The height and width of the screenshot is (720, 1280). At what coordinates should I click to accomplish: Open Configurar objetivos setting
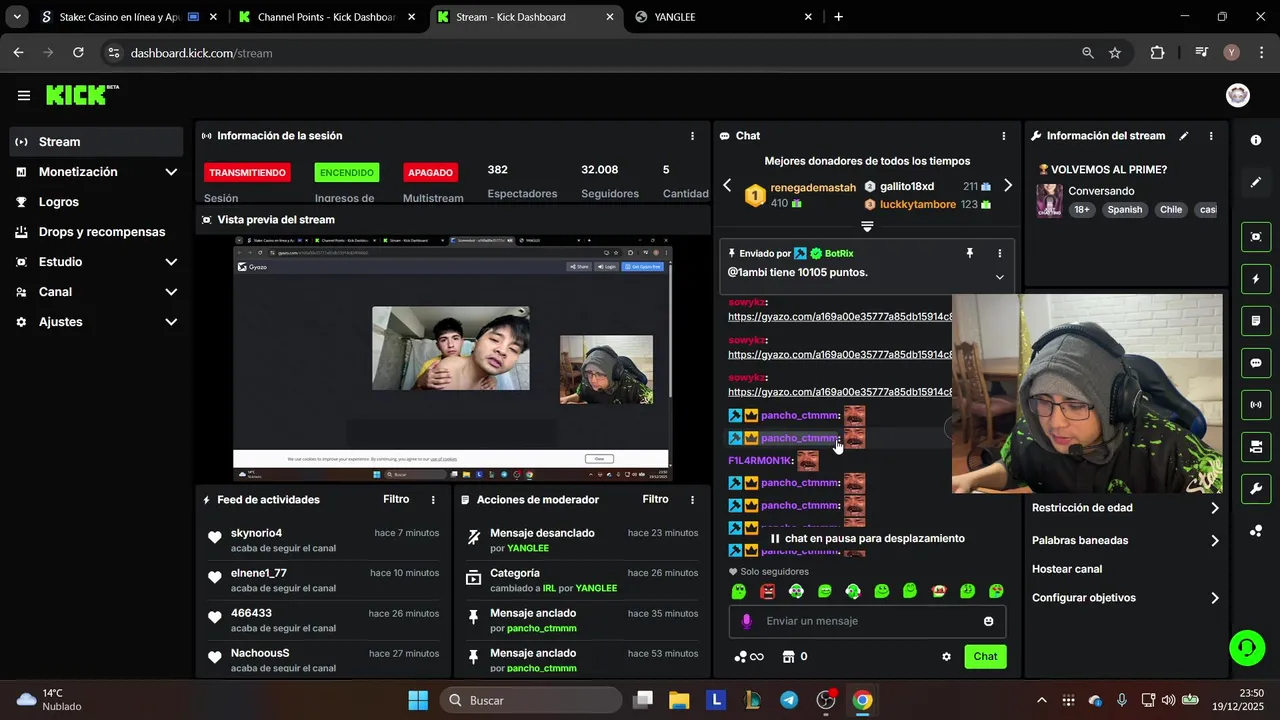pyautogui.click(x=1126, y=598)
